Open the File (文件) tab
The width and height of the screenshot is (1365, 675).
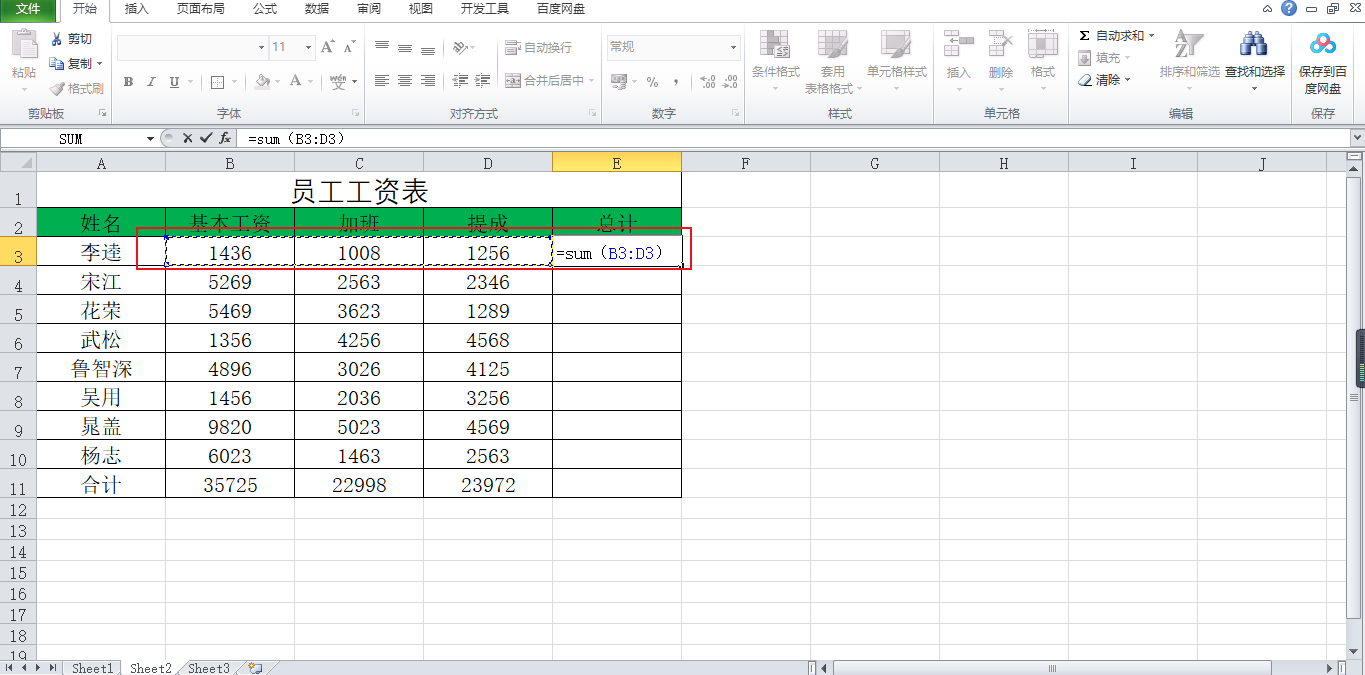pos(29,9)
